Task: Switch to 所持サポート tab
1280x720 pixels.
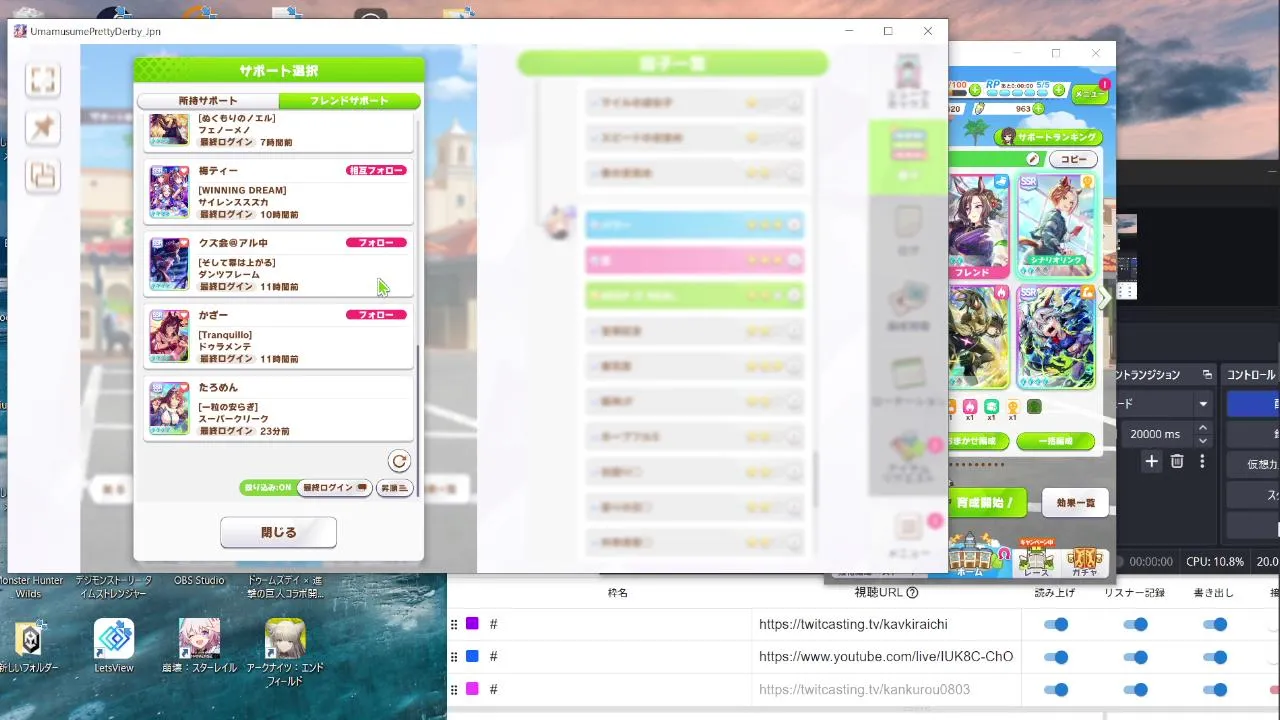Action: click(x=208, y=101)
